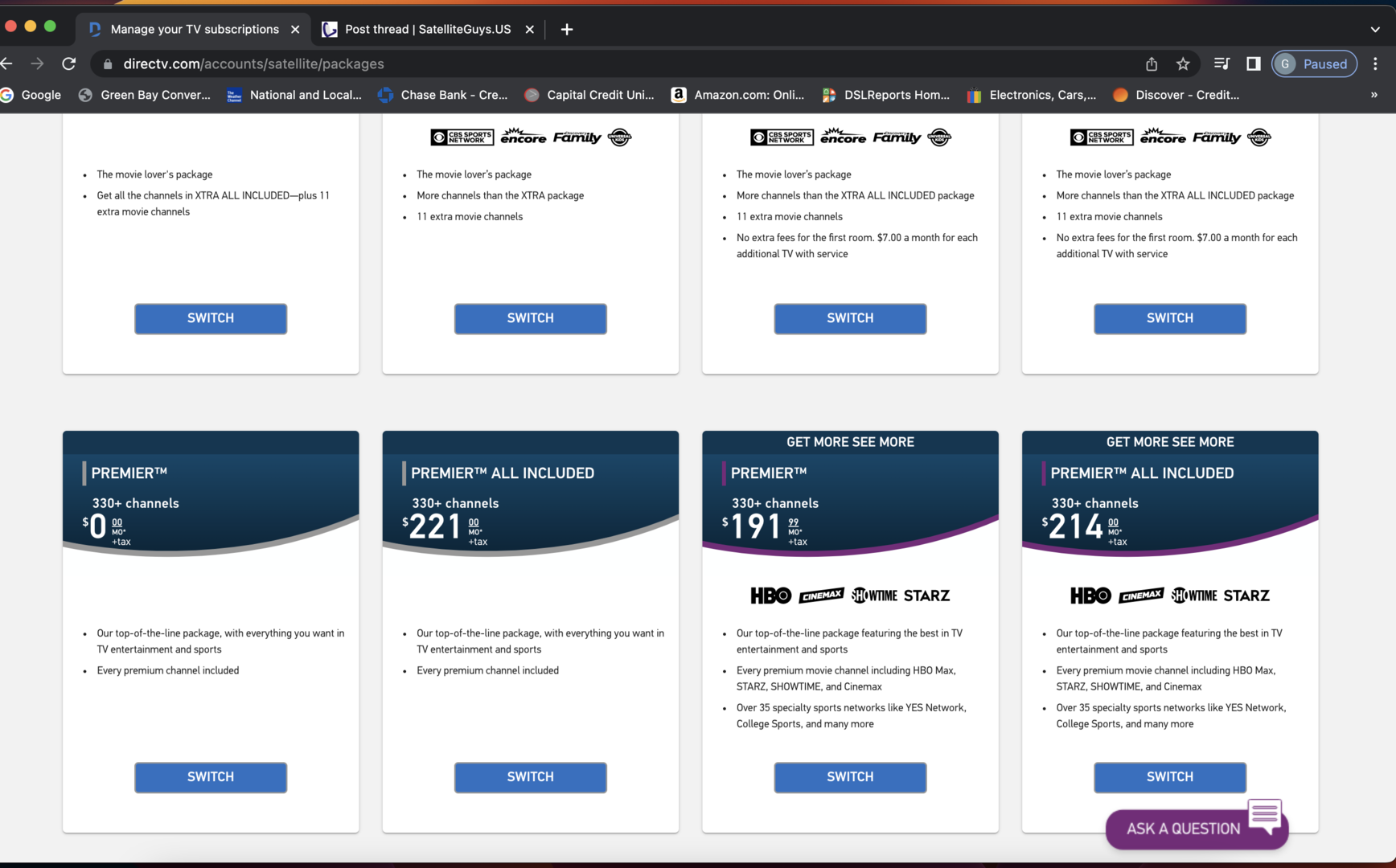The height and width of the screenshot is (868, 1396).
Task: Go back to the previous page
Action: click(x=7, y=63)
